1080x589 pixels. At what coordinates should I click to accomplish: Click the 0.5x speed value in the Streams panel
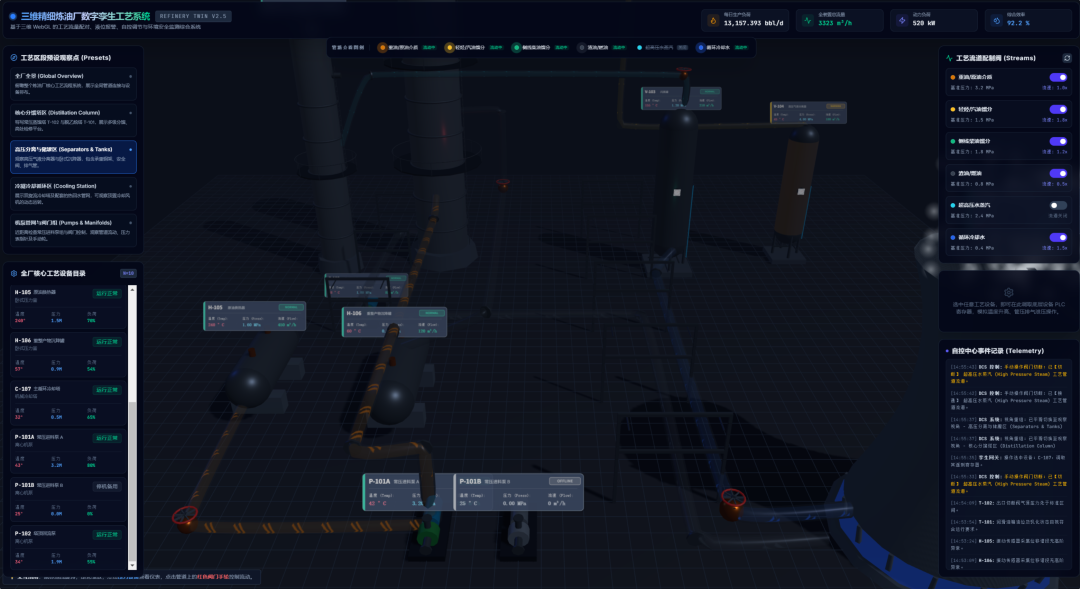click(x=1057, y=184)
